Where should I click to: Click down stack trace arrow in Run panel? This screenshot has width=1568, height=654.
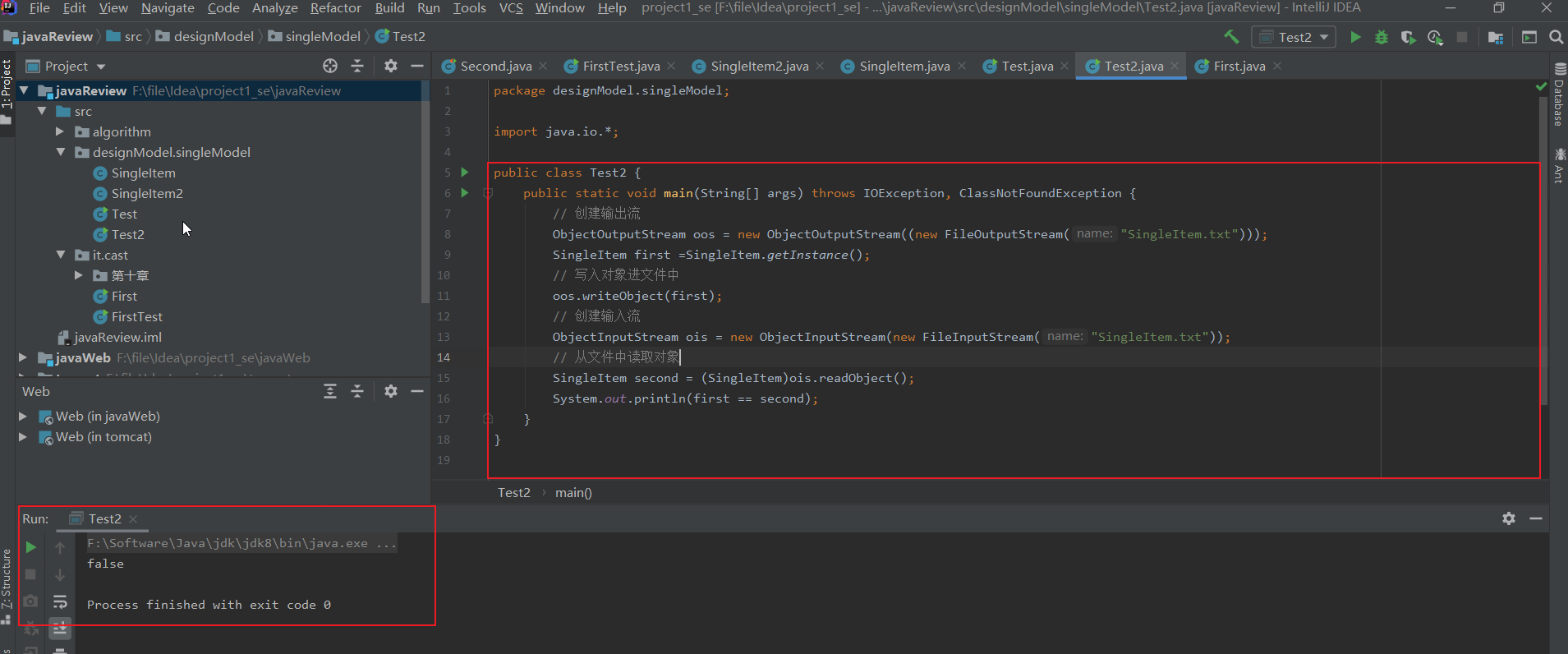point(60,574)
